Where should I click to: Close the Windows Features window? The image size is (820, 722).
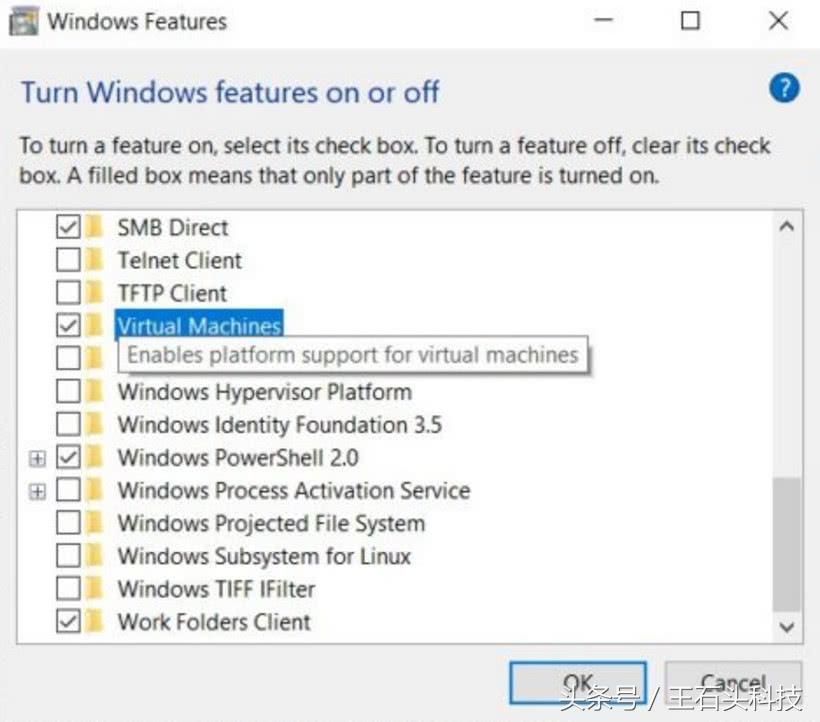tap(778, 21)
